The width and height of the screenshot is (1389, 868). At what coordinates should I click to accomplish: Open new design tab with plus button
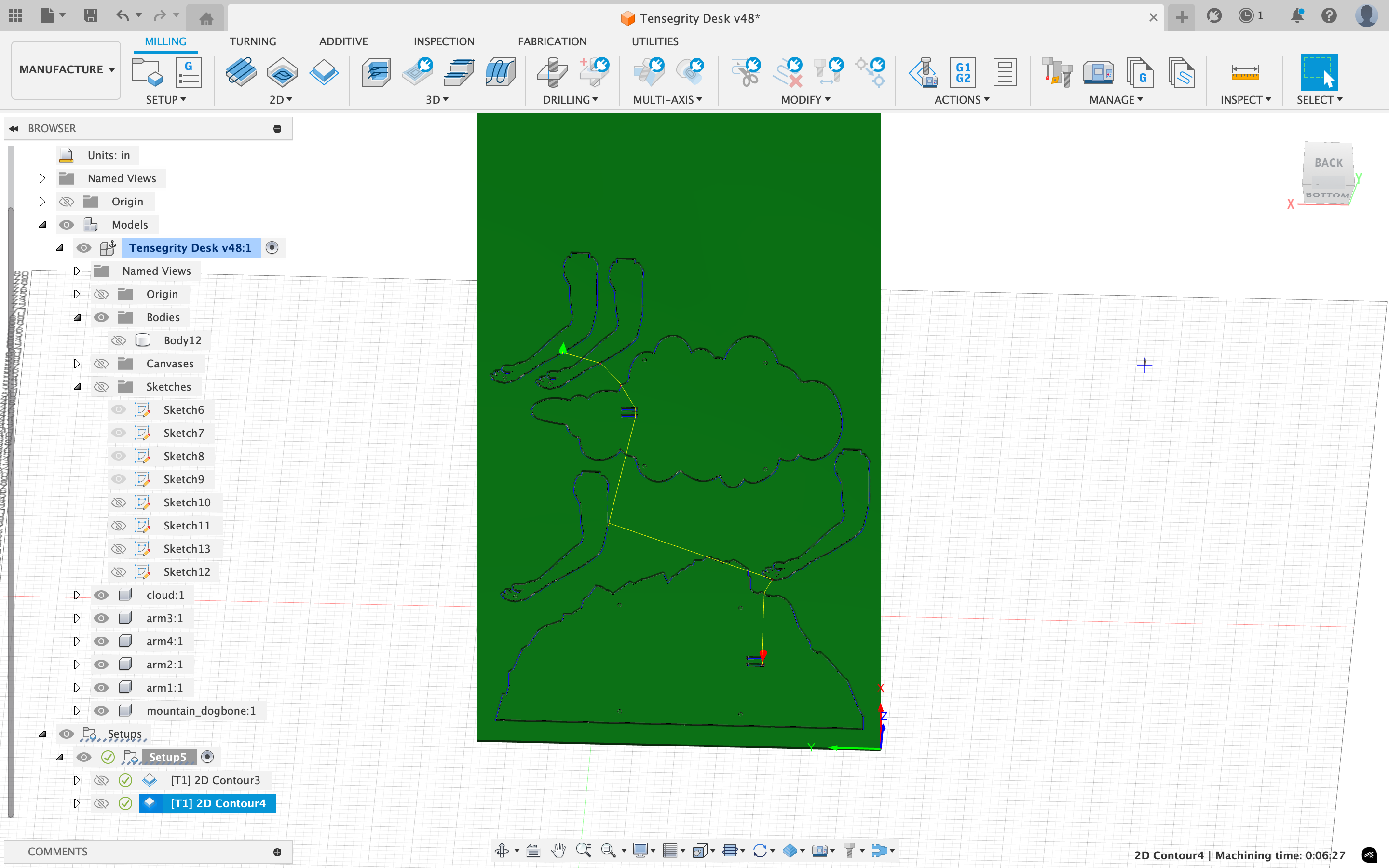click(x=1182, y=17)
